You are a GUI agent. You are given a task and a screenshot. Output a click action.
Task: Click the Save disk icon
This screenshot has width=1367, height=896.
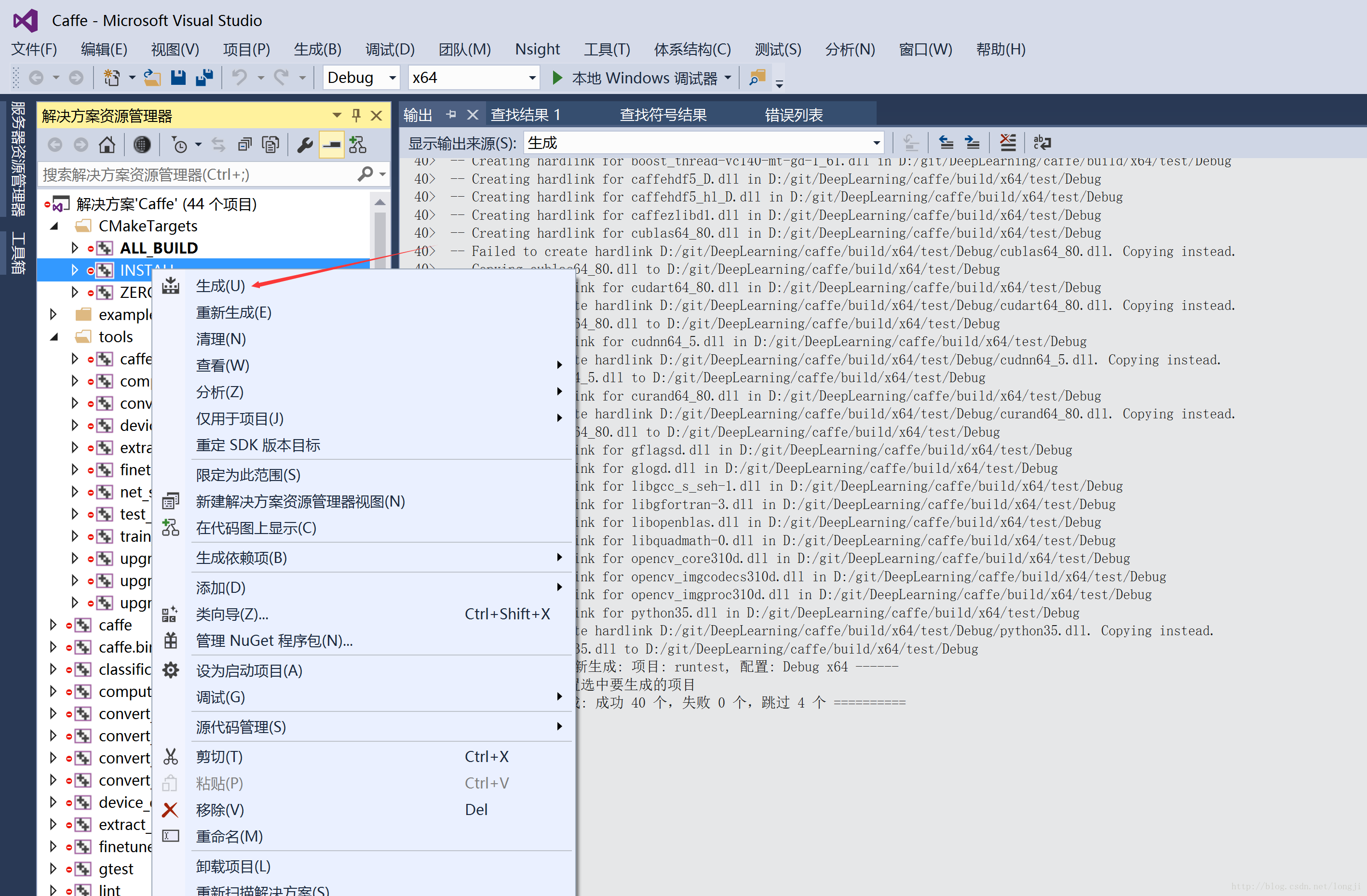coord(178,78)
